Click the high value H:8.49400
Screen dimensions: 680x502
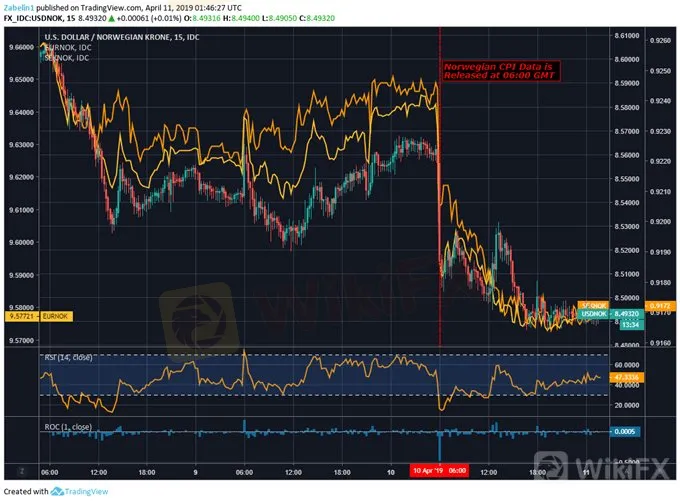[241, 18]
